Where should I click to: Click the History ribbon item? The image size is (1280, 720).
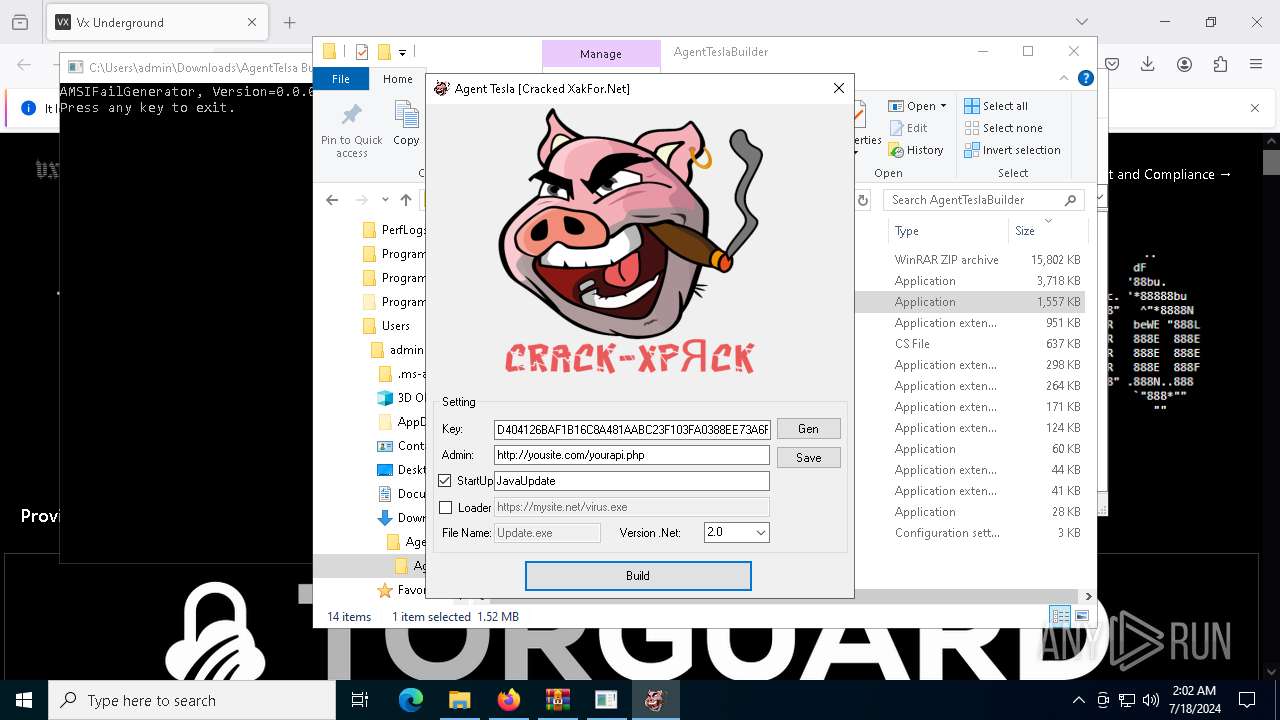[915, 150]
